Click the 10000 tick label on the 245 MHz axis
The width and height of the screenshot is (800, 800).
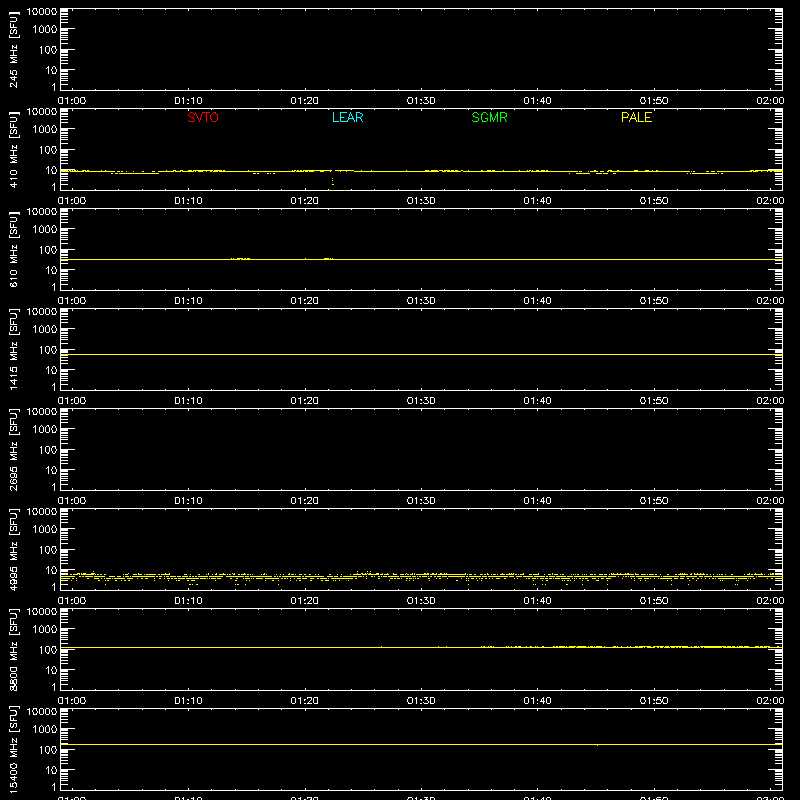pos(42,12)
